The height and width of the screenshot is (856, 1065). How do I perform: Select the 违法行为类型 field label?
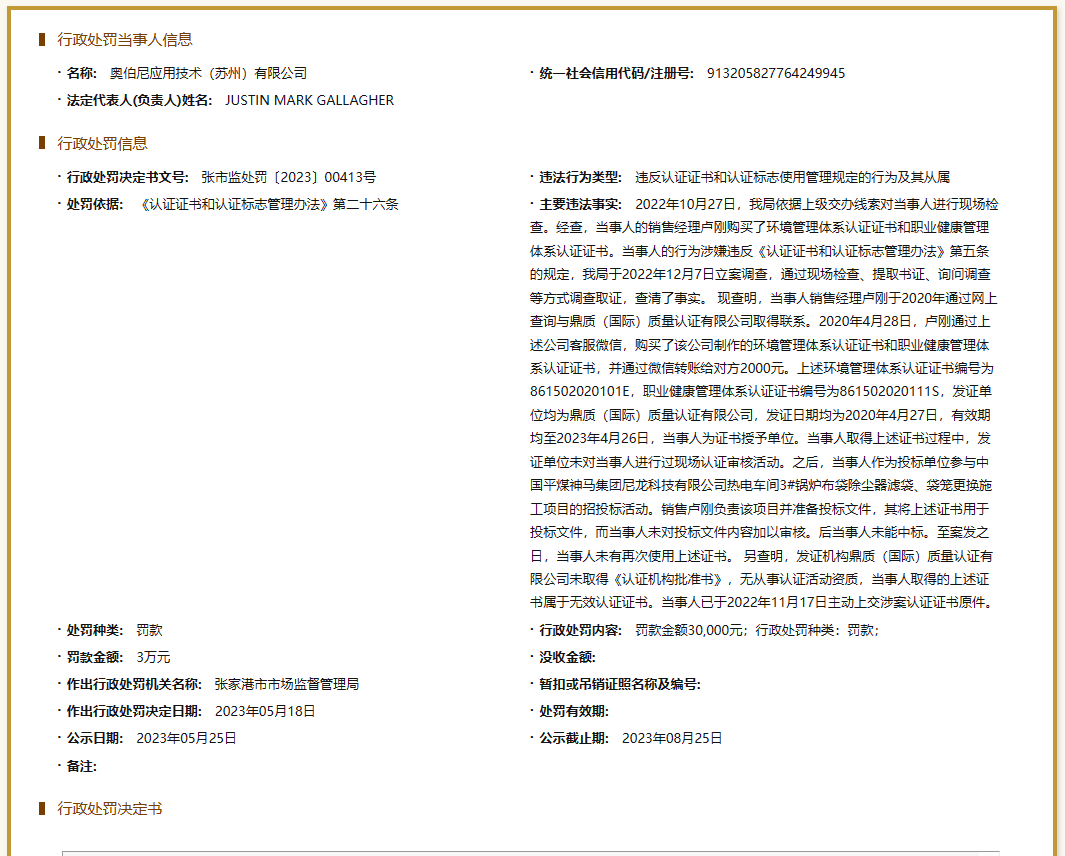[x=576, y=177]
